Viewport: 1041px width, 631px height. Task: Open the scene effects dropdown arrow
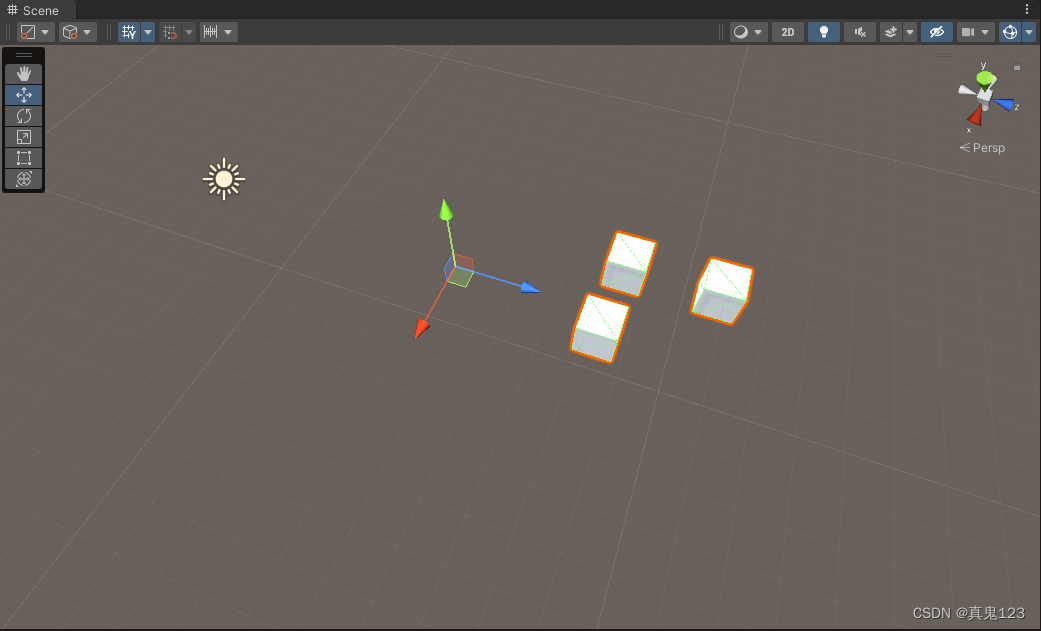click(910, 32)
